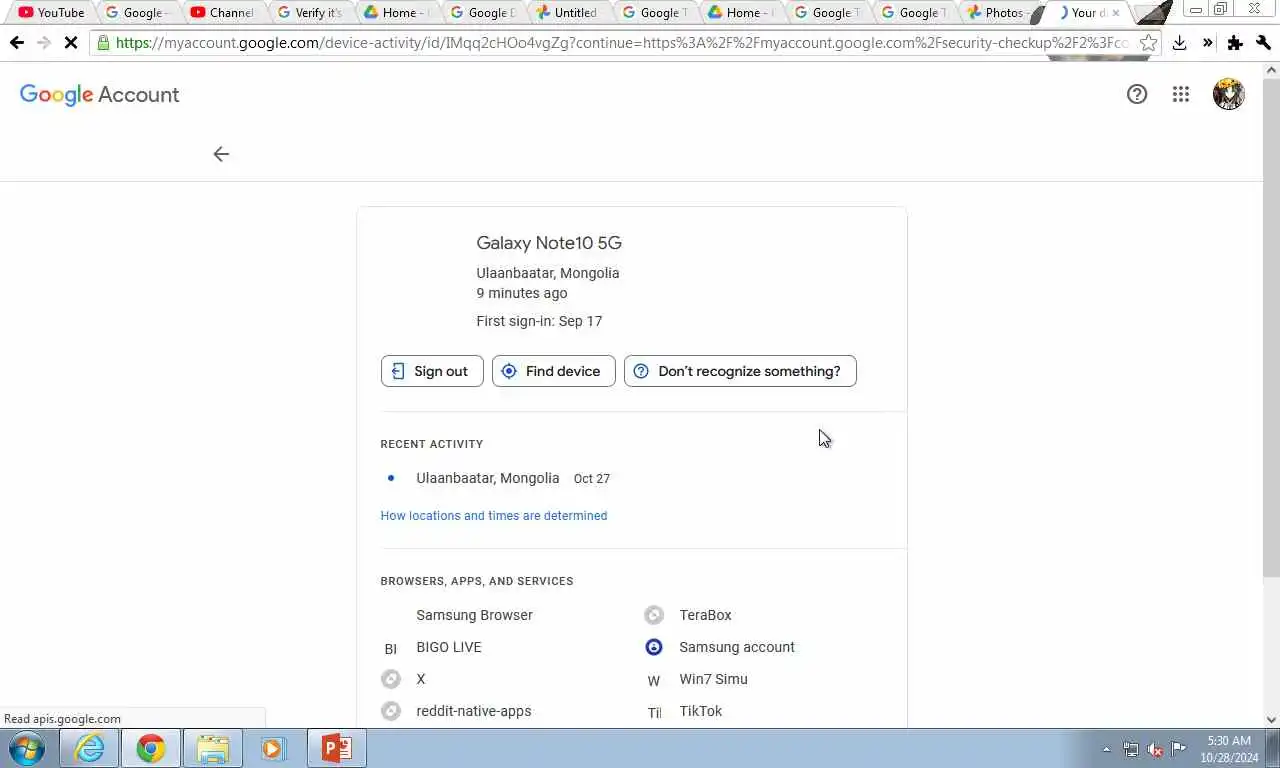Open the Google apps grid

coord(1181,94)
